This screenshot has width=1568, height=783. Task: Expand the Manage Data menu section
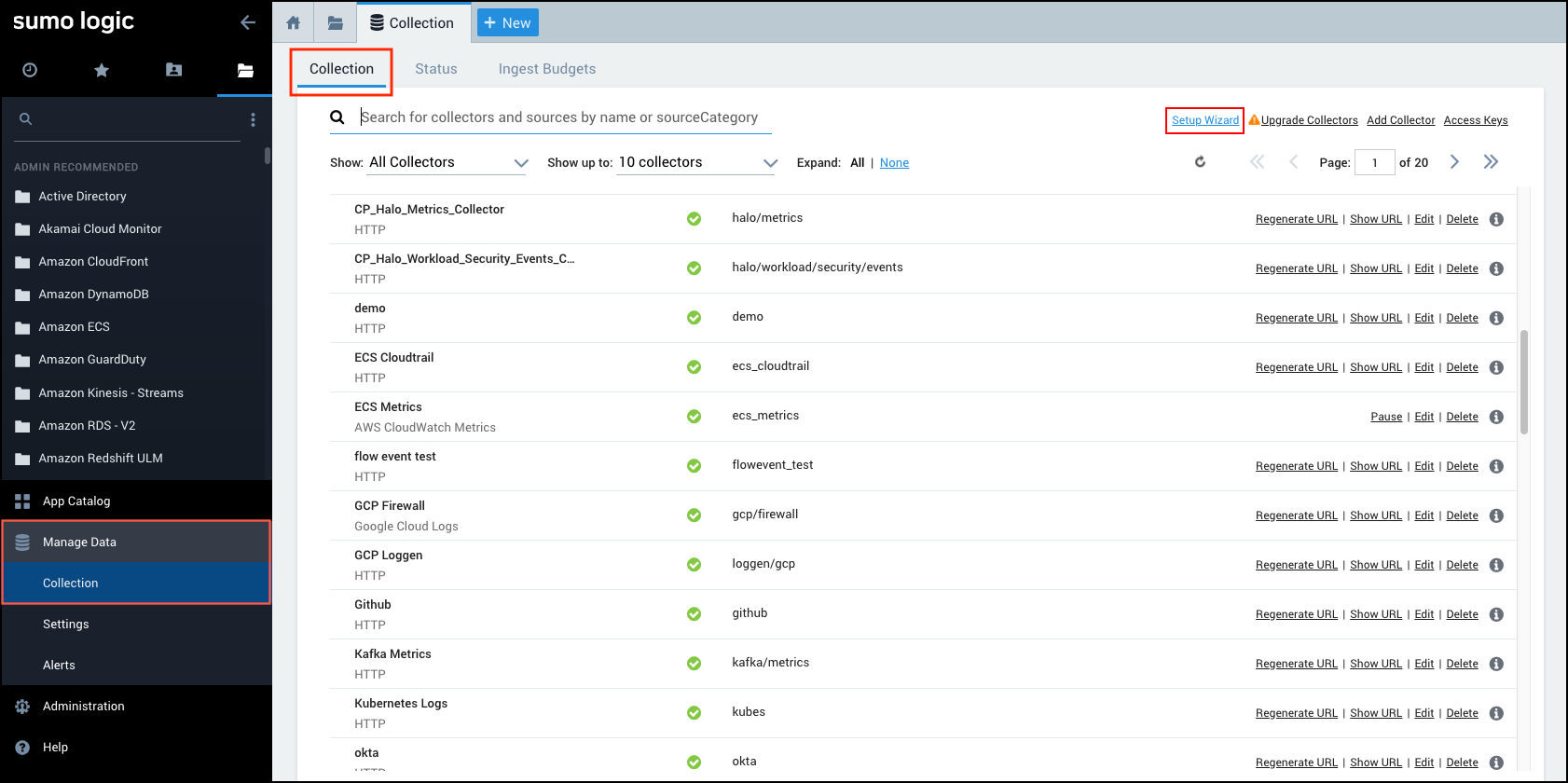click(136, 543)
